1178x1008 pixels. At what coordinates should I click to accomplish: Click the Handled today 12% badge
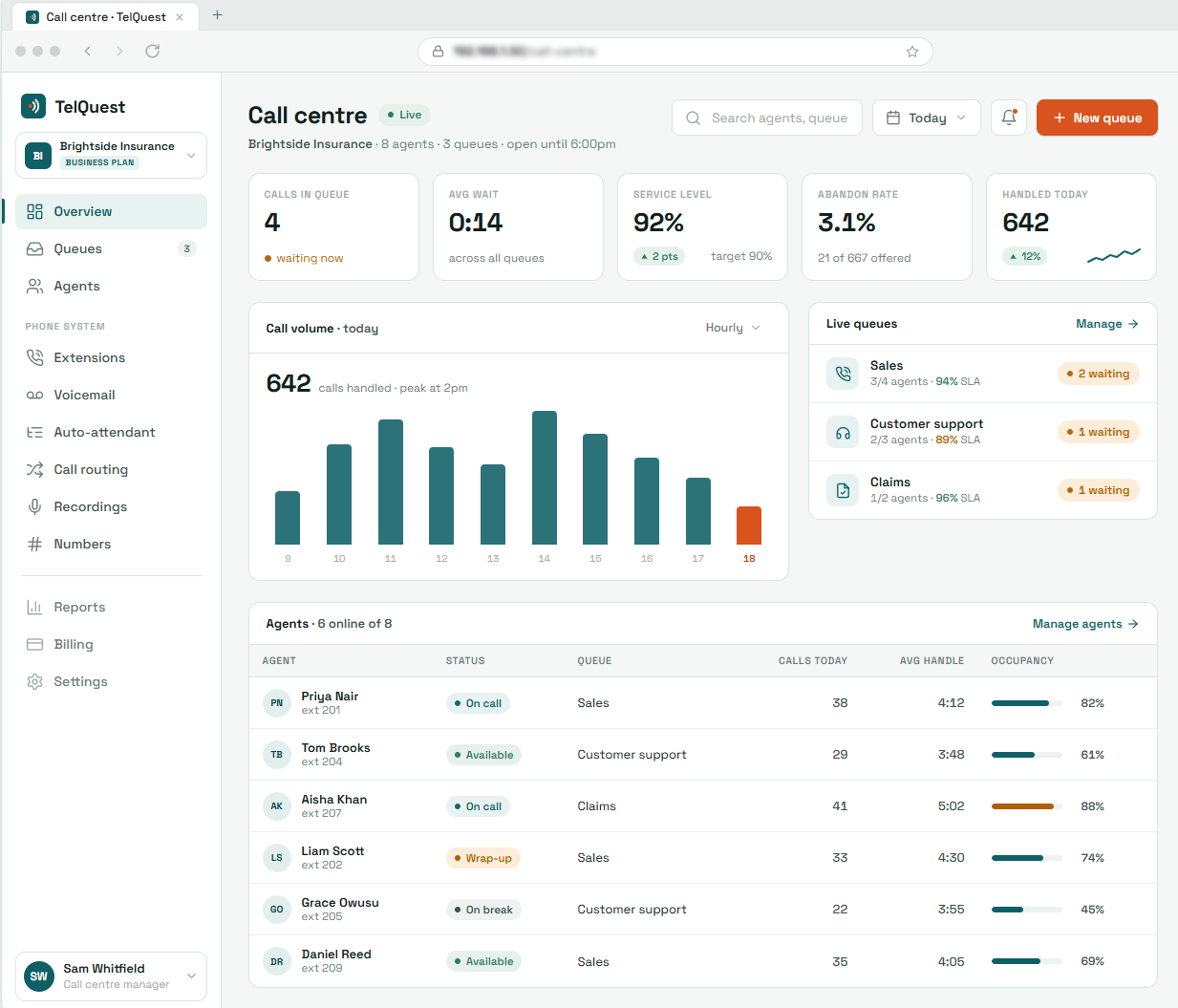point(1025,256)
